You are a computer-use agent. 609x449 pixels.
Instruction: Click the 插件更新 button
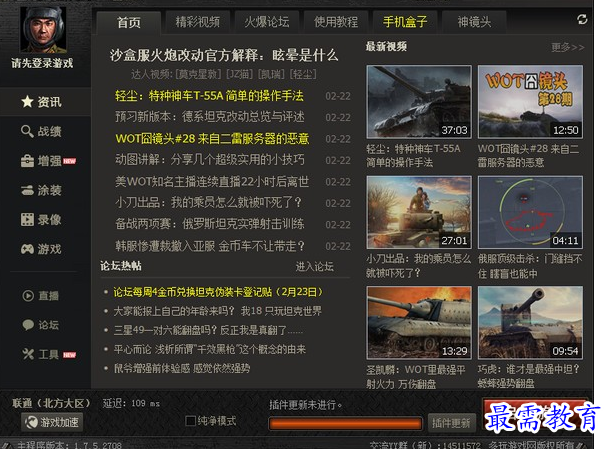coord(451,423)
